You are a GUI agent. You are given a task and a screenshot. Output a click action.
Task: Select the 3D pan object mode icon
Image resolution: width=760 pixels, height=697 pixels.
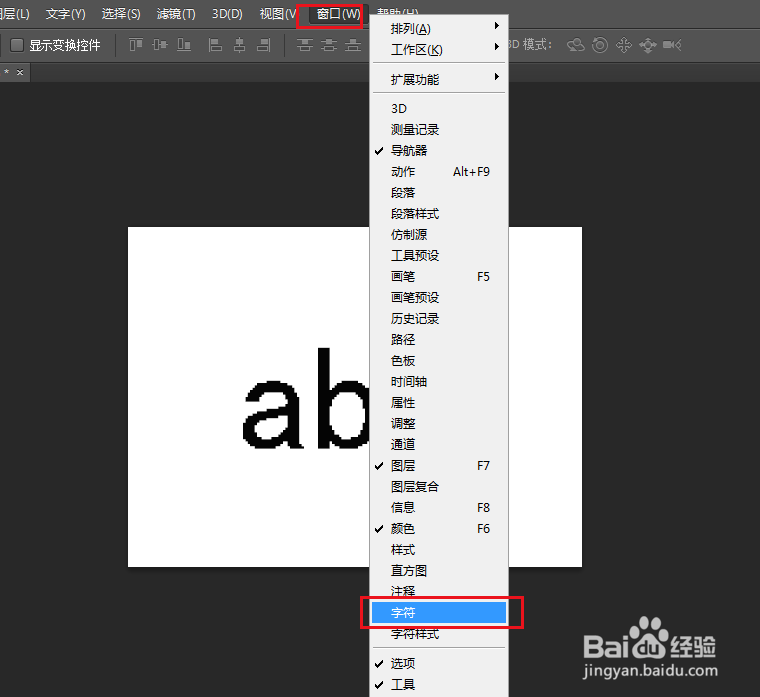(x=624, y=45)
